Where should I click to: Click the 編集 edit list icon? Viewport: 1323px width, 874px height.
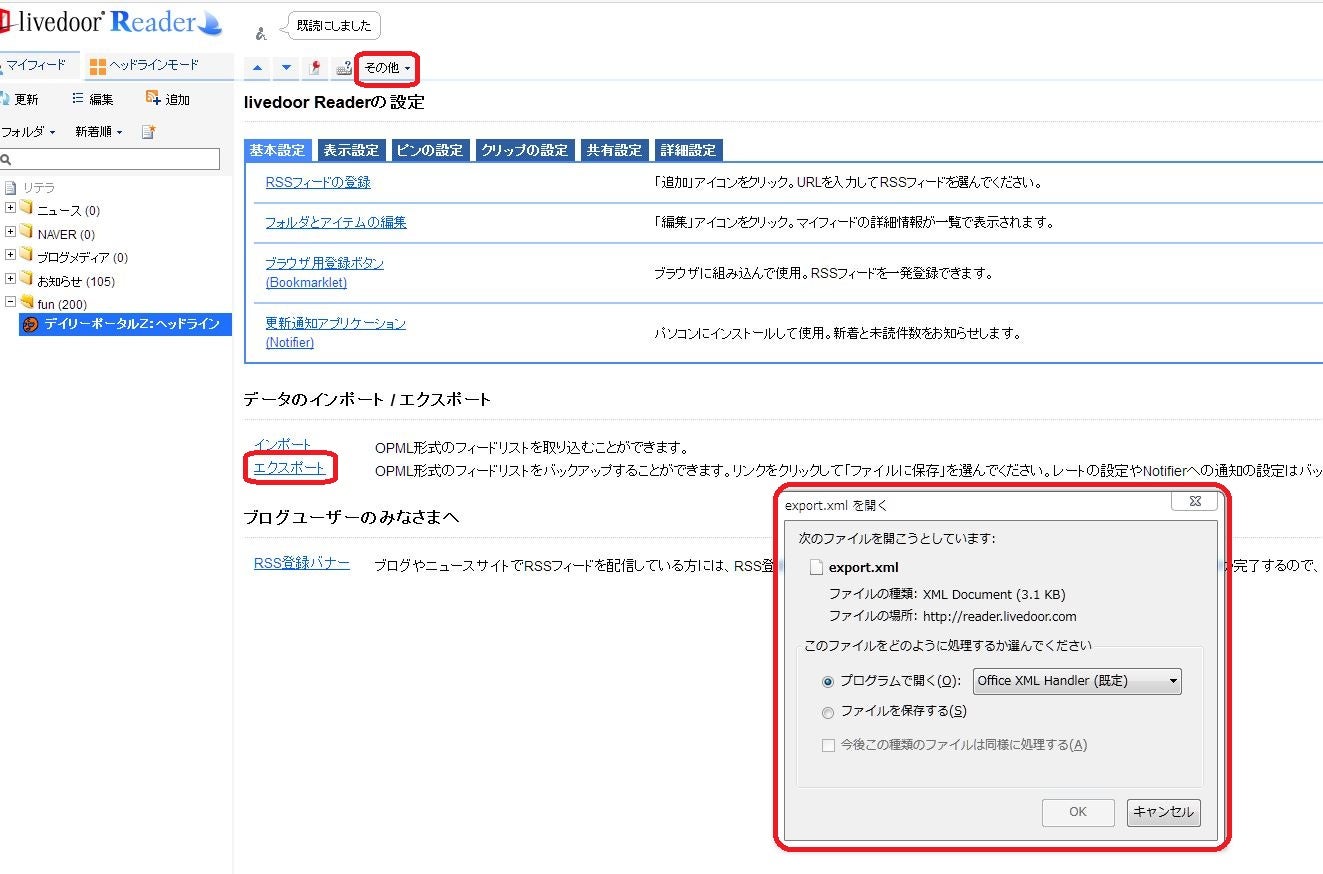click(x=78, y=98)
